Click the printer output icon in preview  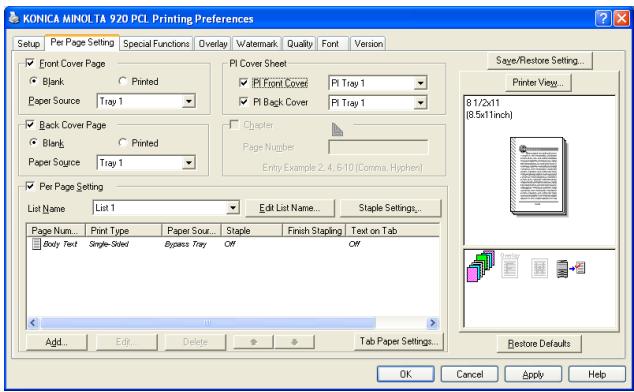[571, 269]
